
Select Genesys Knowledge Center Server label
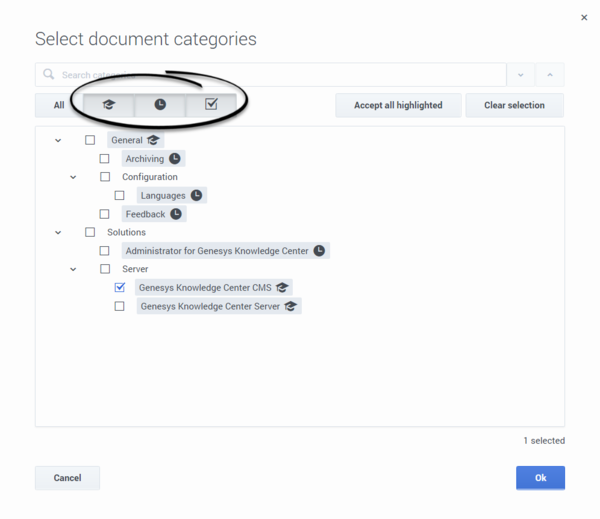(x=210, y=306)
